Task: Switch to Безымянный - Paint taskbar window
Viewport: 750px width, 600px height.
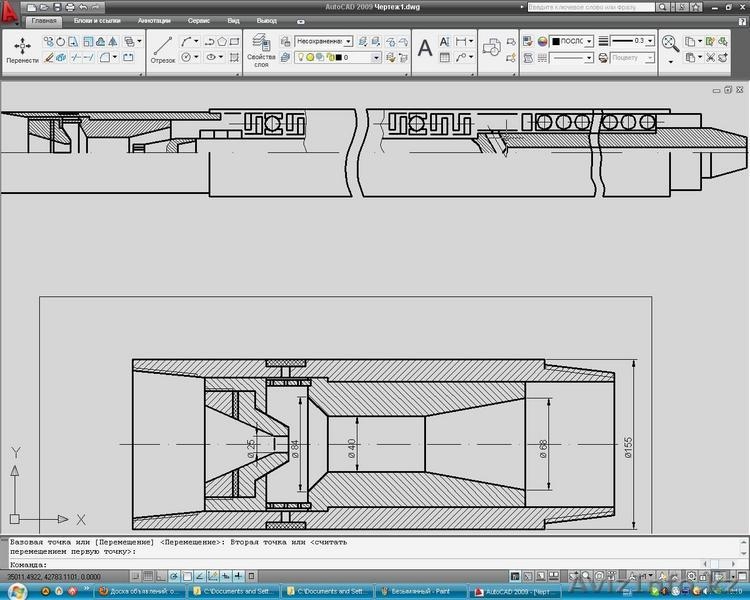Action: point(419,591)
